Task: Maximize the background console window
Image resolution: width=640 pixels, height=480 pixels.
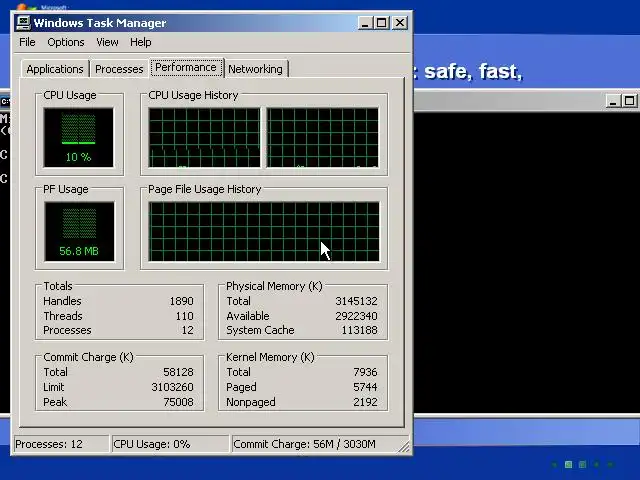Action: [629, 101]
